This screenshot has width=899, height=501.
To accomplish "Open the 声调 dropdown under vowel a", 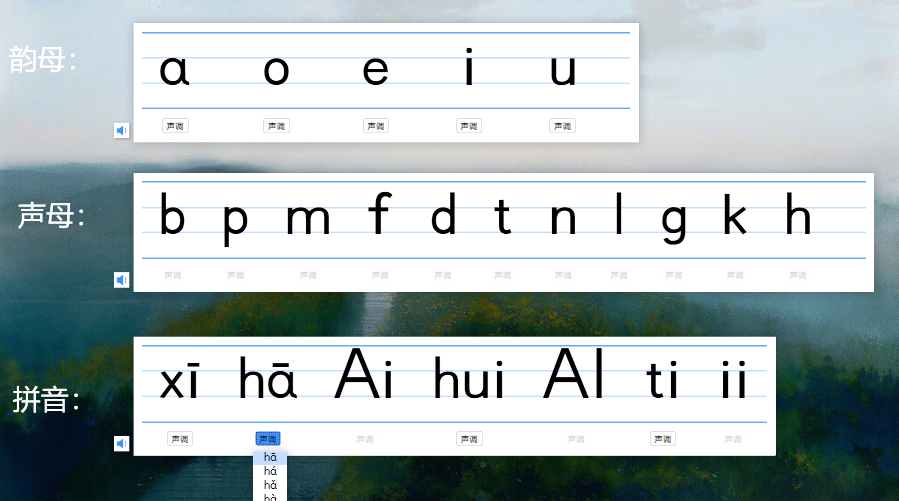I will [x=175, y=126].
